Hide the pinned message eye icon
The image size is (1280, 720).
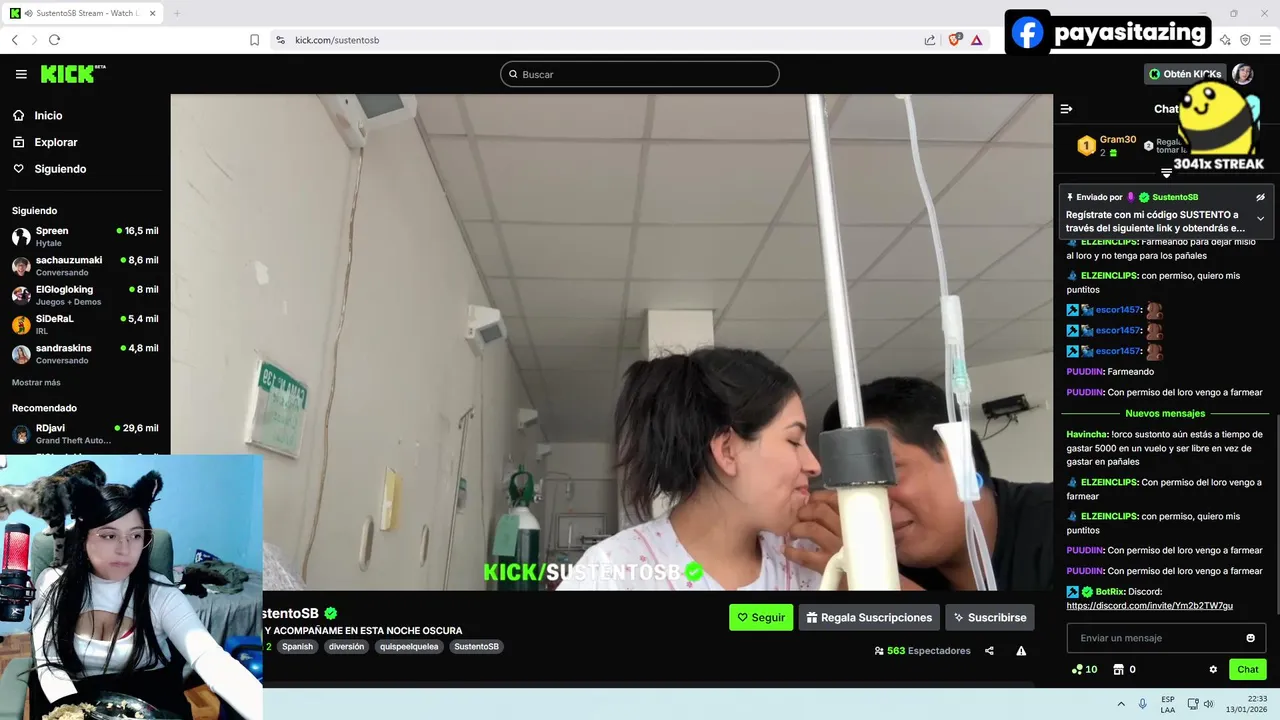[x=1260, y=197]
